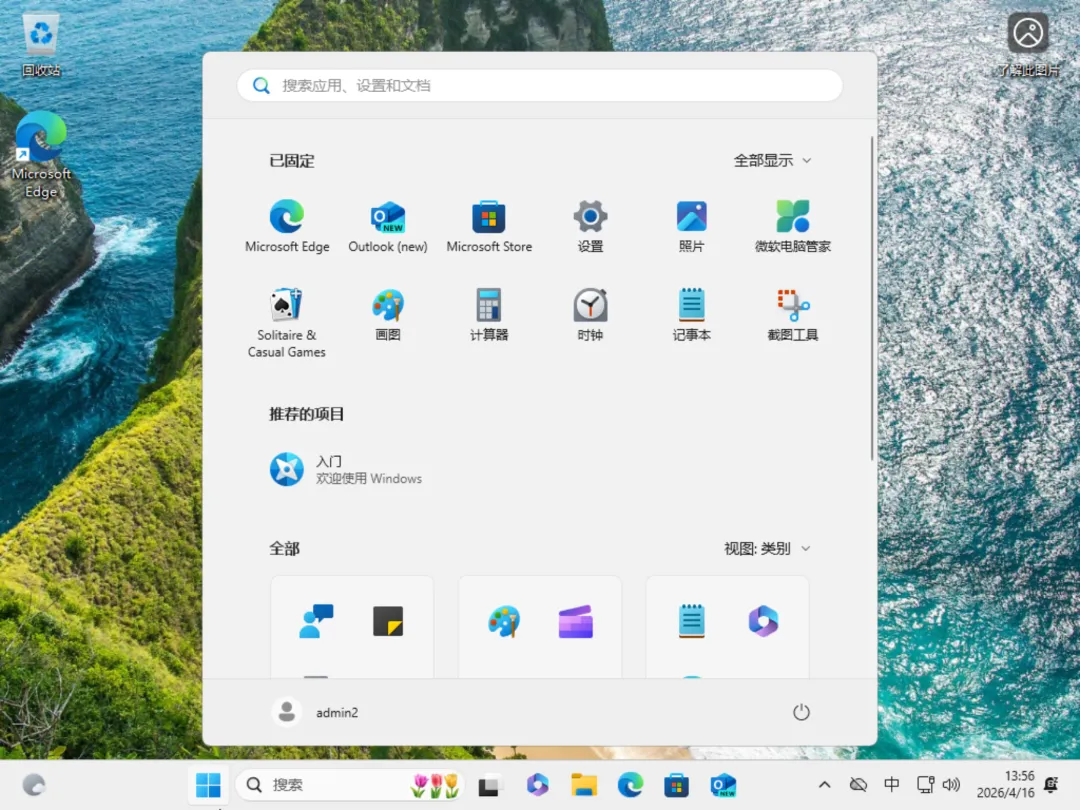Screen dimensions: 1080x810
Task: Open Microsoft Store pinned app
Action: pos(489,226)
